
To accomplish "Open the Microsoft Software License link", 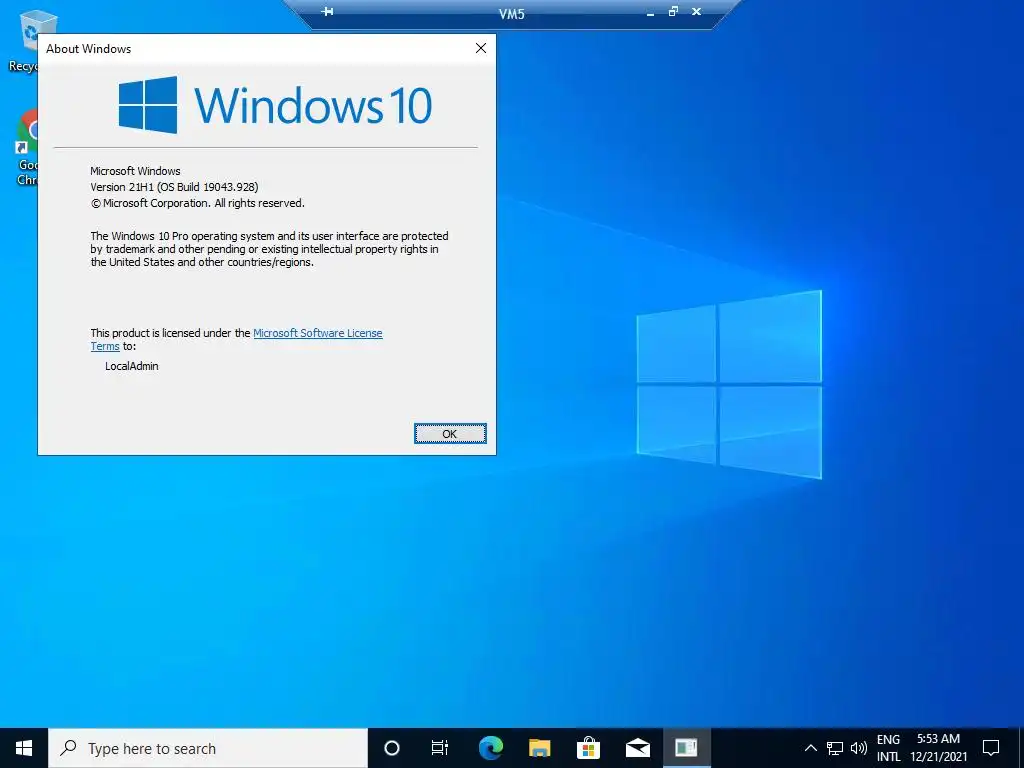I will [x=317, y=333].
